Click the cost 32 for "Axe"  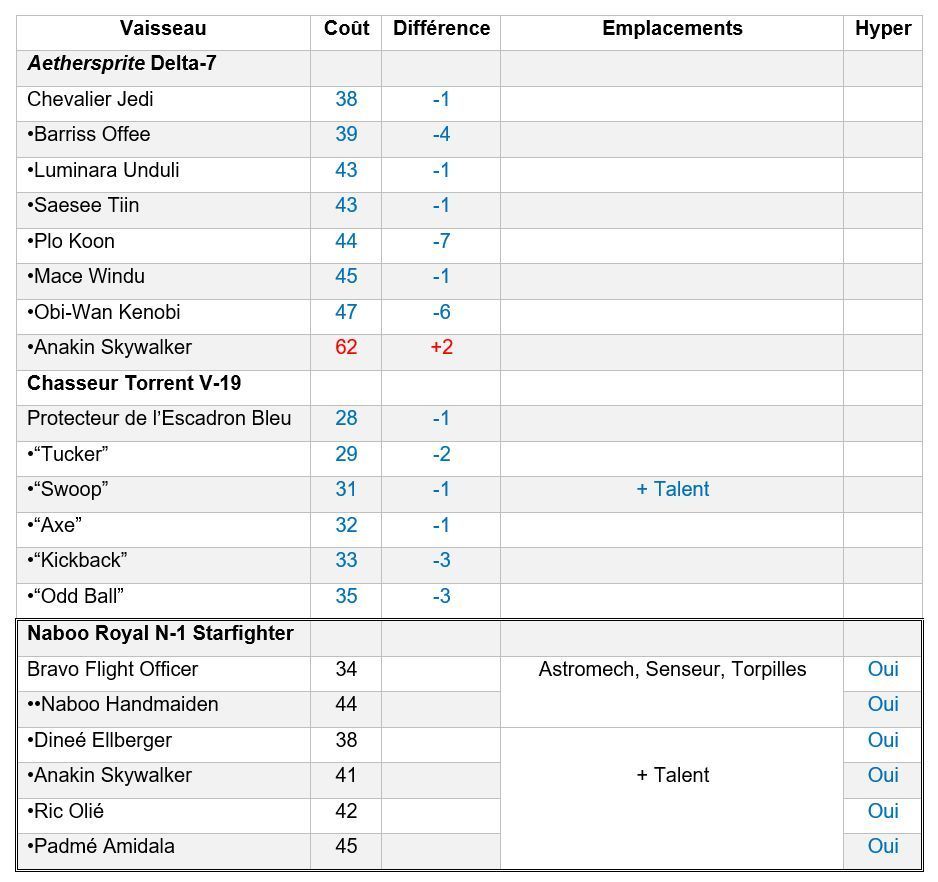click(346, 525)
